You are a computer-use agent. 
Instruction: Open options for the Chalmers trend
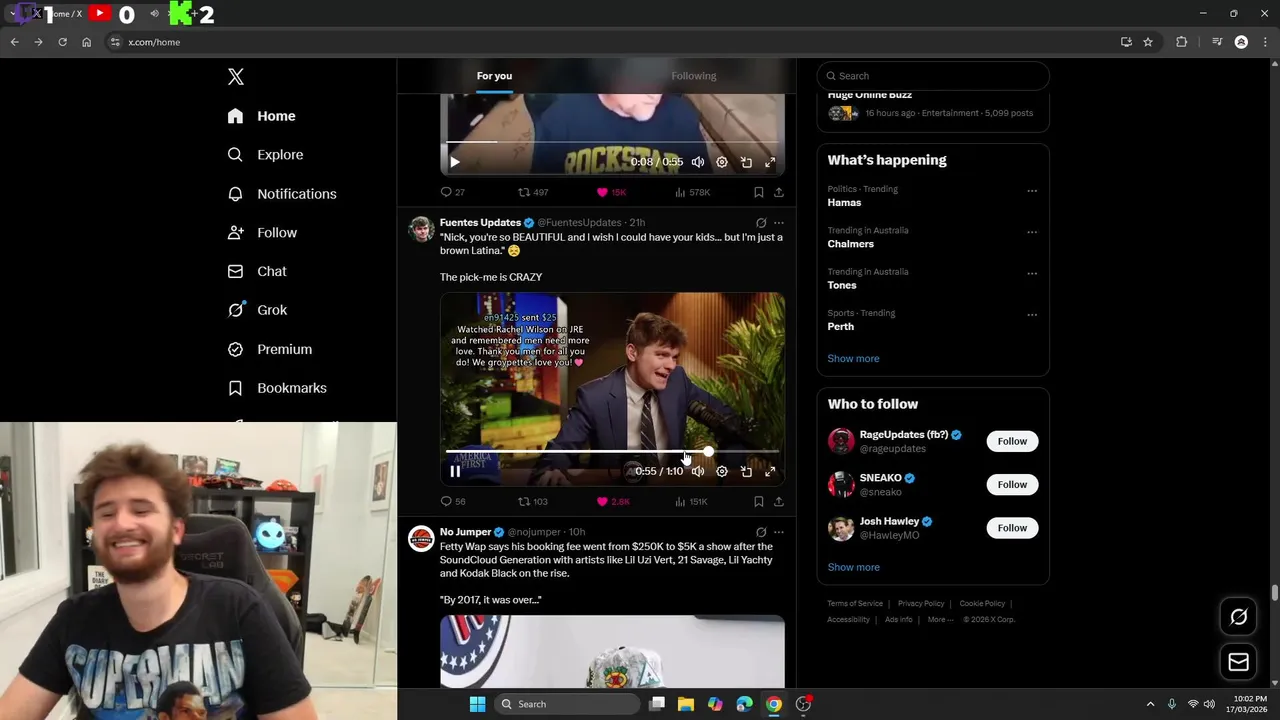pyautogui.click(x=1032, y=232)
